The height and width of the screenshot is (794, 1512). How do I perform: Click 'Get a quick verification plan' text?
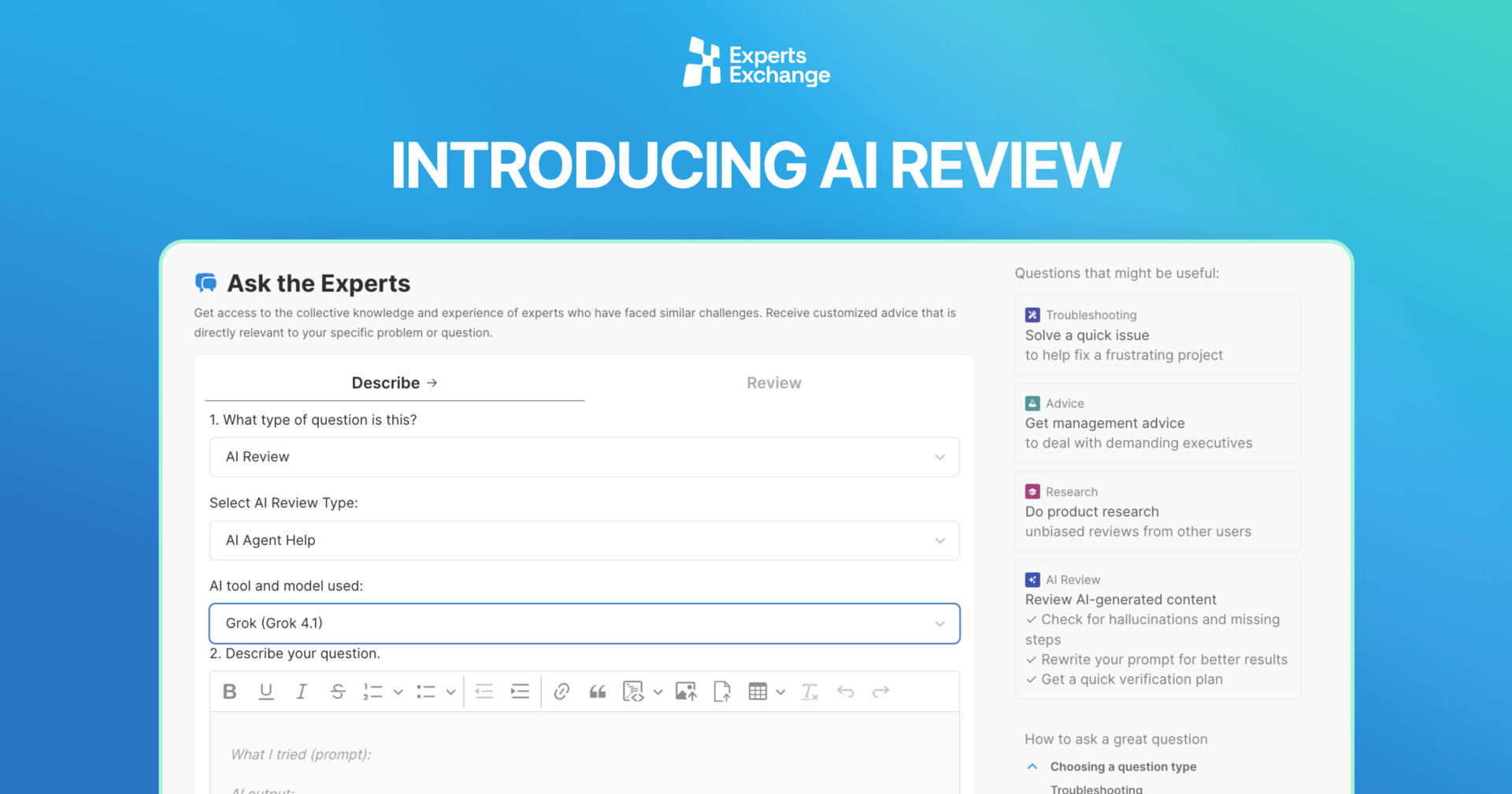[1132, 679]
